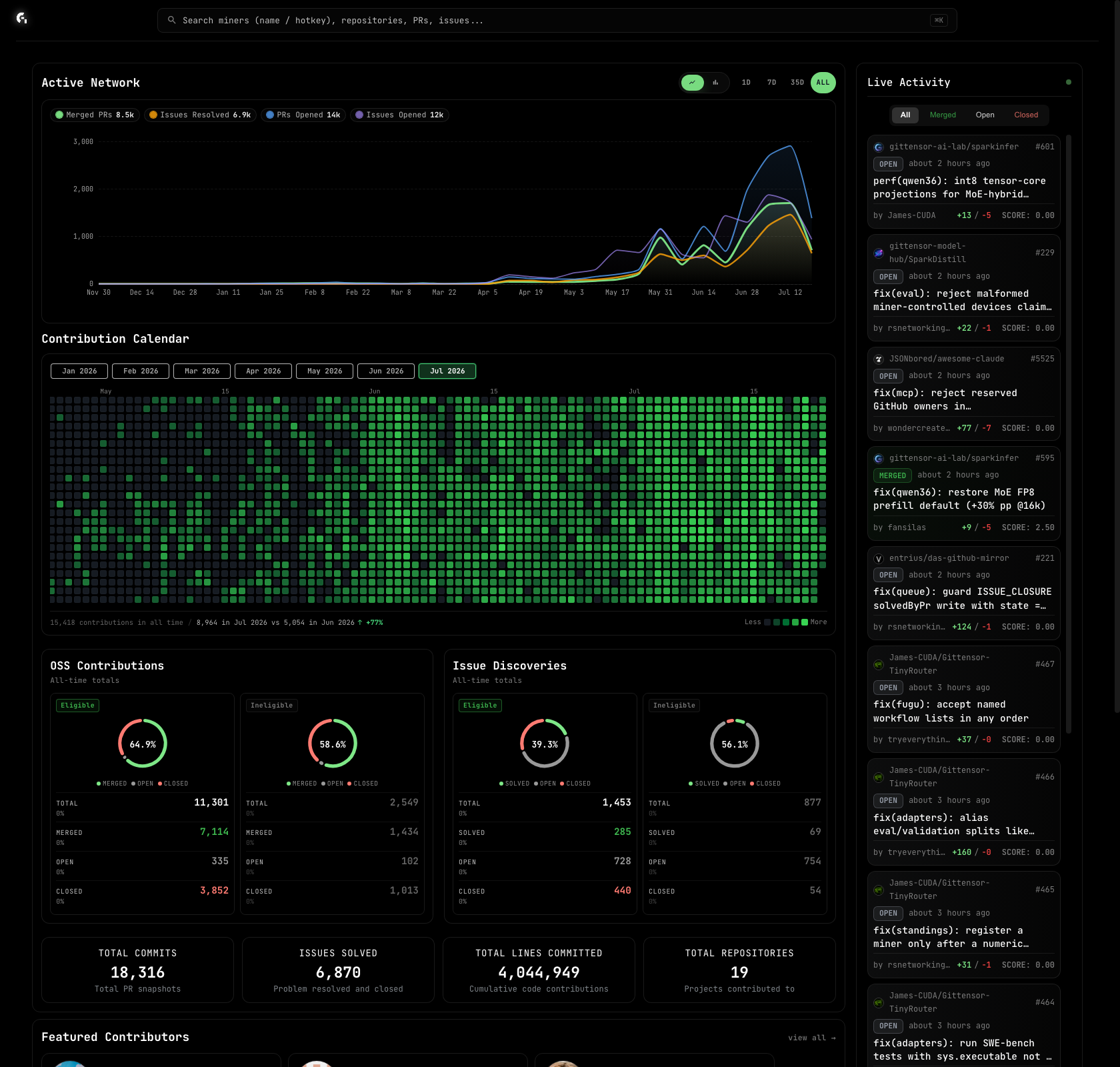Open the gittensor-ai-lab/sparkinfer repo link for #601
Viewport: 1120px width, 1067px height.
[x=954, y=147]
